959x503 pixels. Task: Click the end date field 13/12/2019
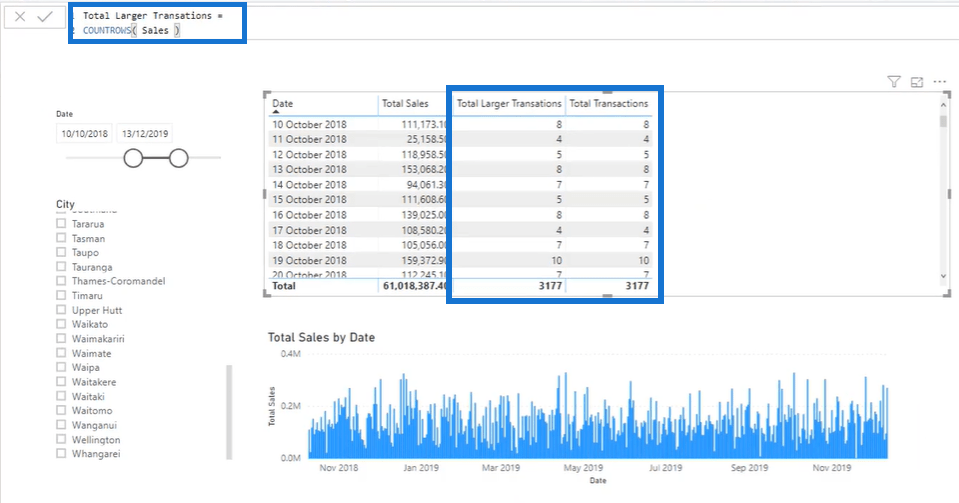pos(145,133)
